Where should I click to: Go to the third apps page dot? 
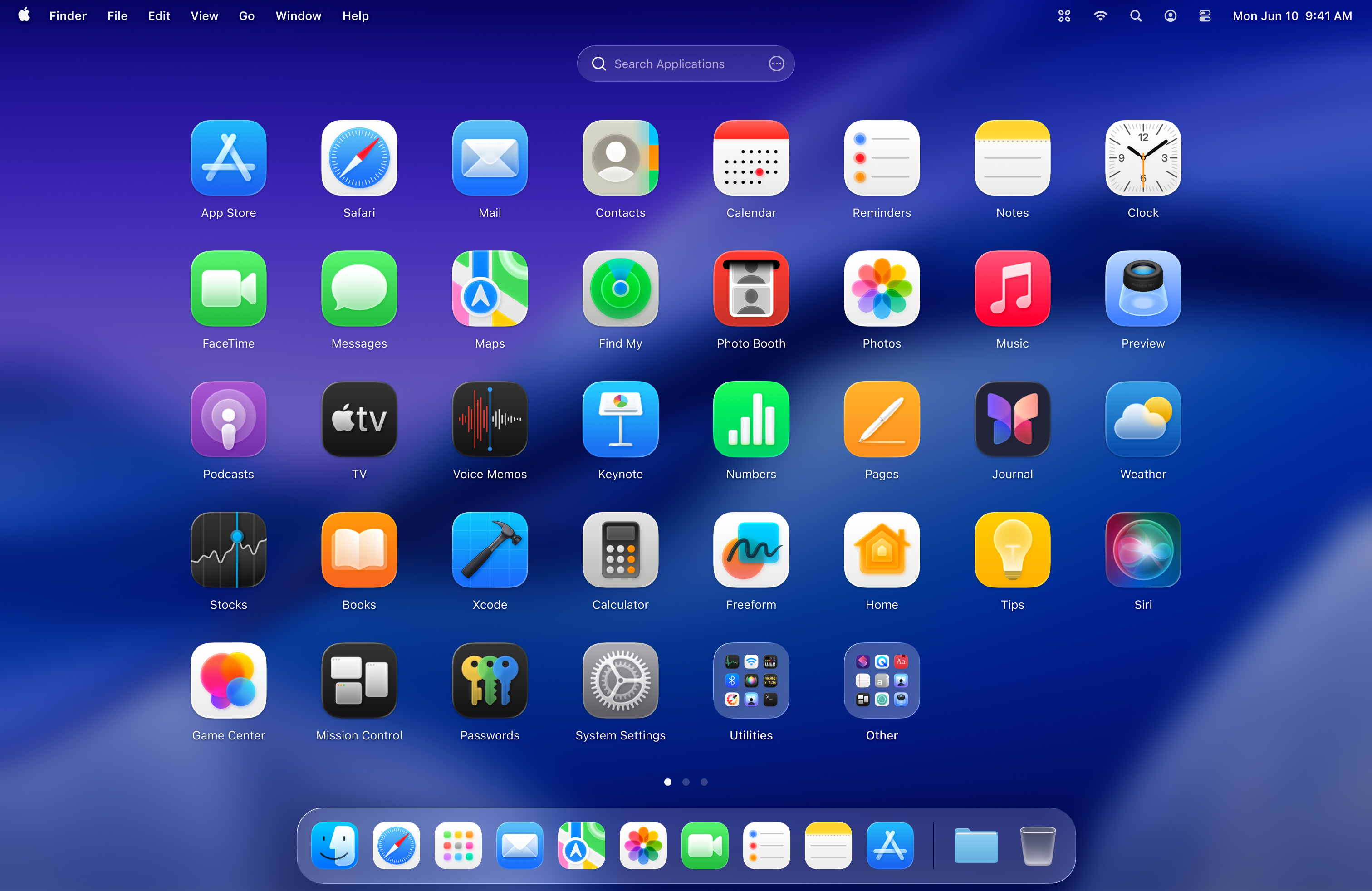coord(704,782)
